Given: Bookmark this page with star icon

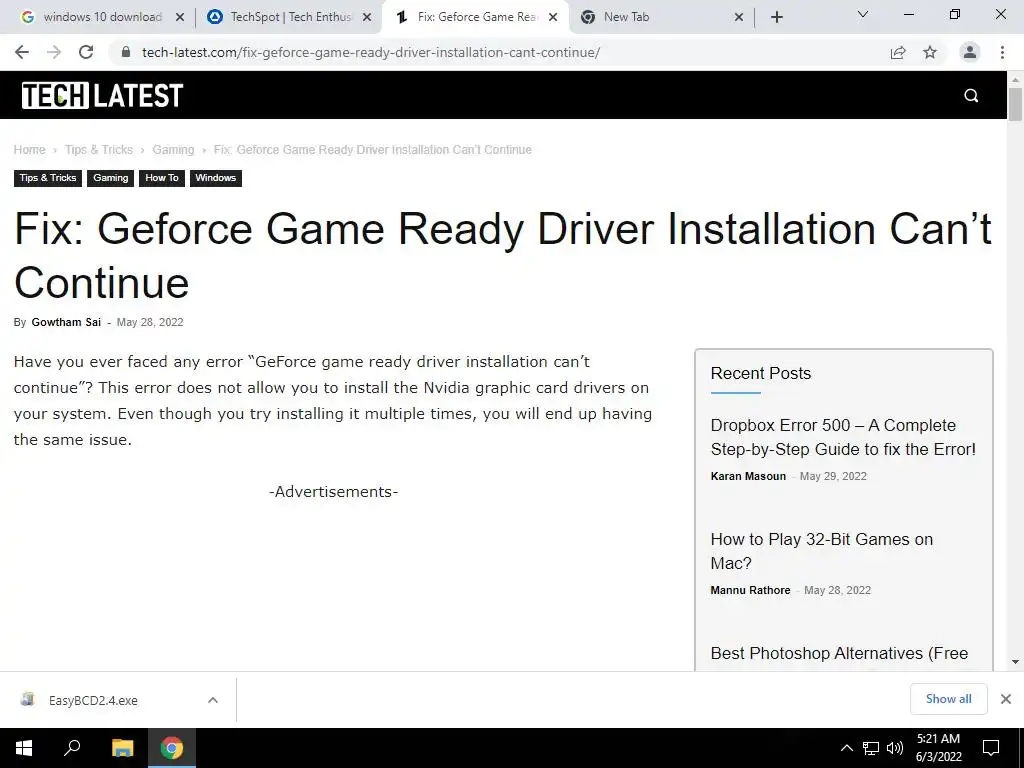Looking at the screenshot, I should tap(930, 52).
